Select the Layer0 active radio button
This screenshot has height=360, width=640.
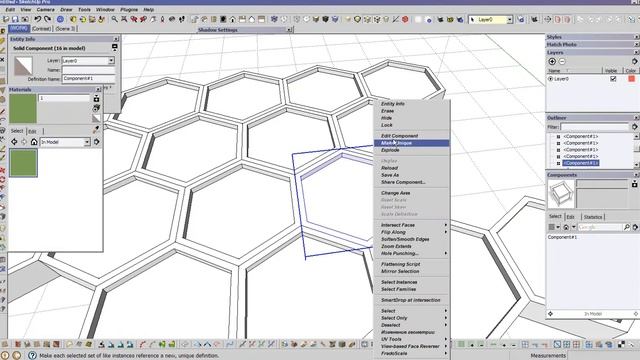click(551, 79)
